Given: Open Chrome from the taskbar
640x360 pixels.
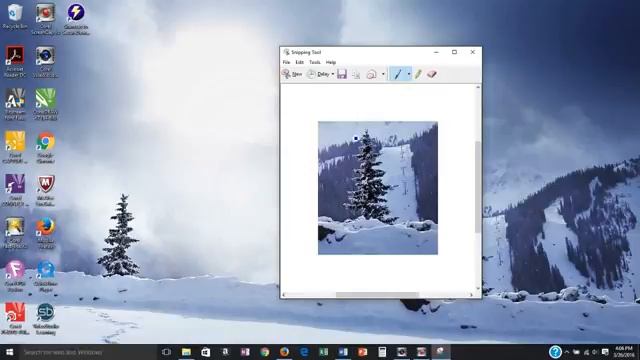Looking at the screenshot, I should pos(264,352).
